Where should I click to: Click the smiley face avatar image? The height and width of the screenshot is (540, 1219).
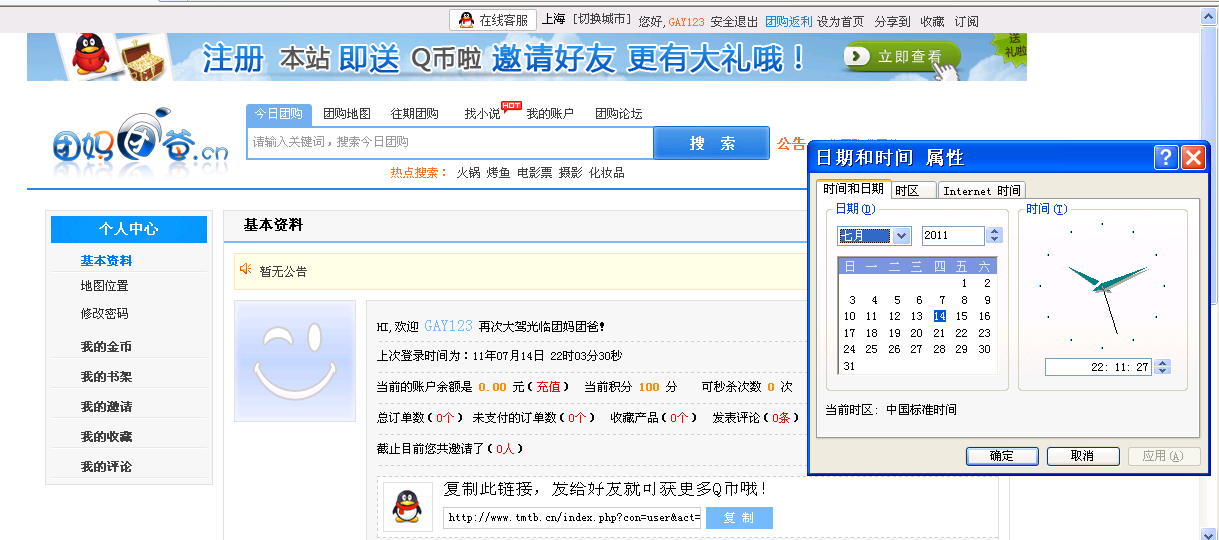[x=294, y=360]
